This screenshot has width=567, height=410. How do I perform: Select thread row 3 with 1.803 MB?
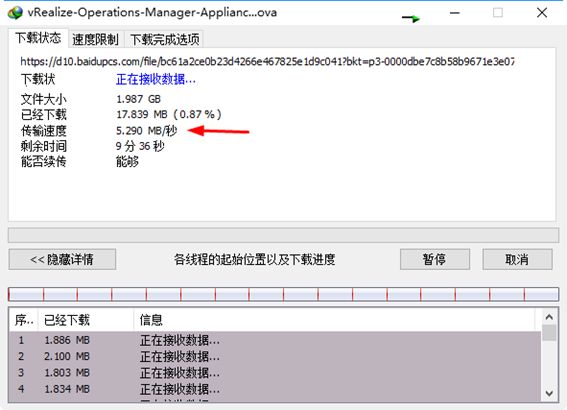click(275, 373)
